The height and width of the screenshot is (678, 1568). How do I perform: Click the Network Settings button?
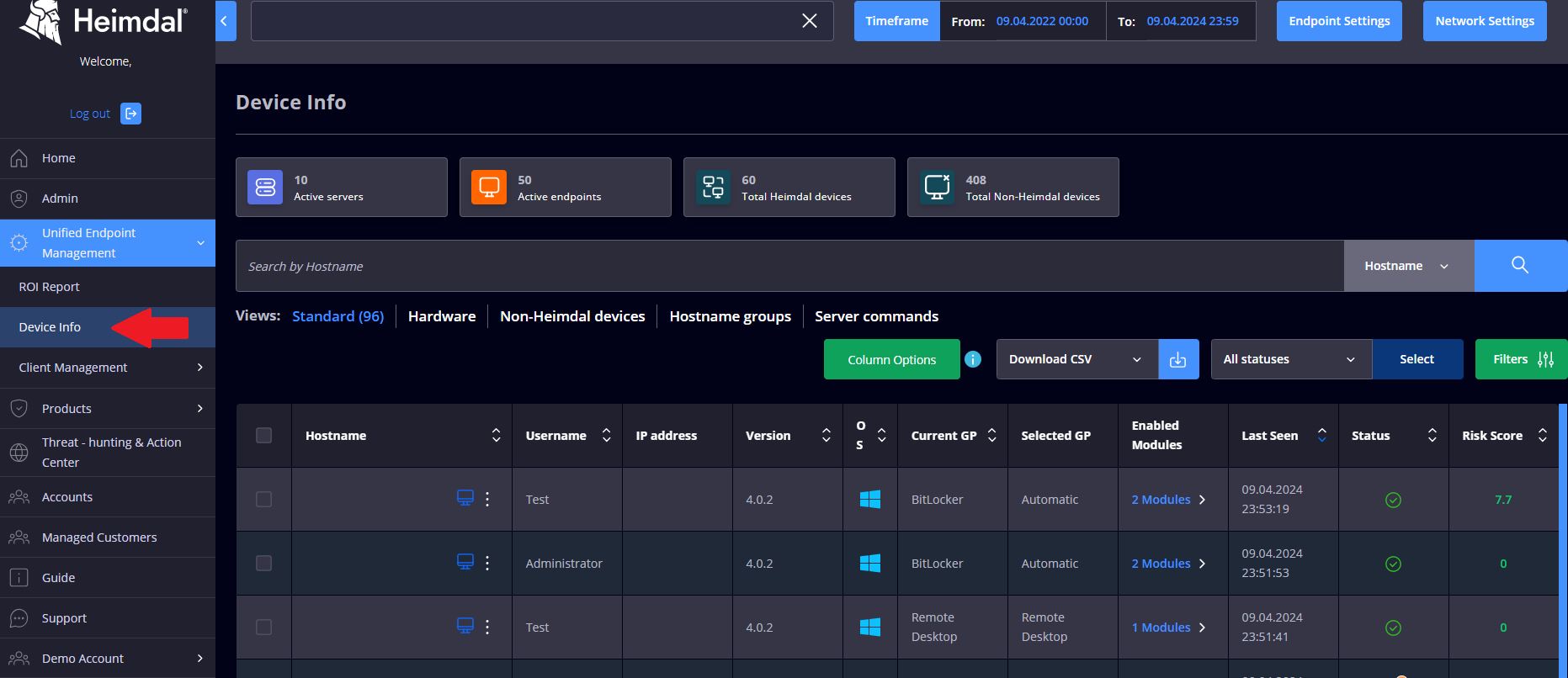(1485, 21)
